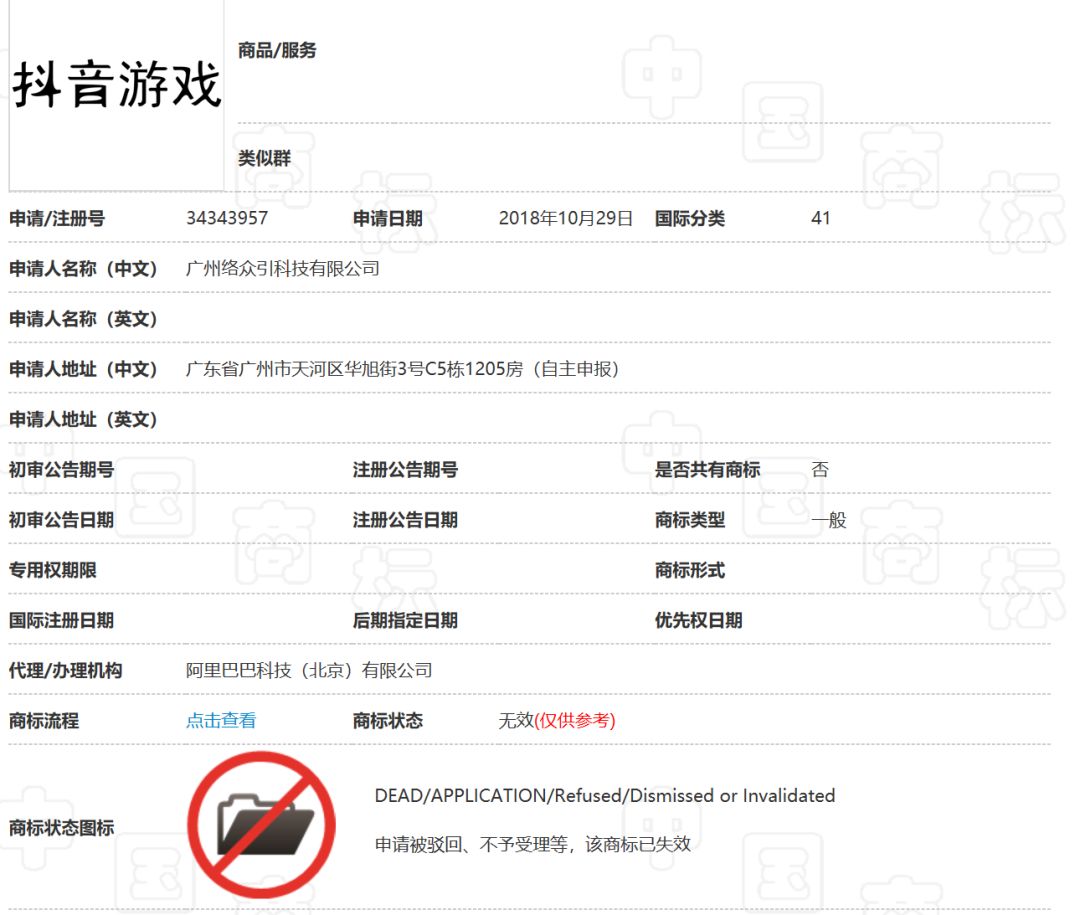
Task: Click the 国际注册日期 label
Action: [x=61, y=621]
